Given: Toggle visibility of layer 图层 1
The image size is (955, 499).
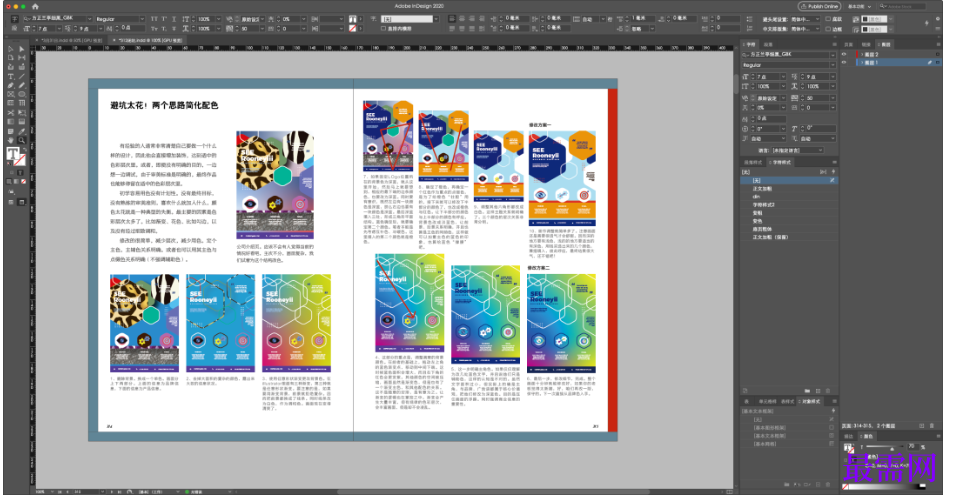Looking at the screenshot, I should (845, 62).
